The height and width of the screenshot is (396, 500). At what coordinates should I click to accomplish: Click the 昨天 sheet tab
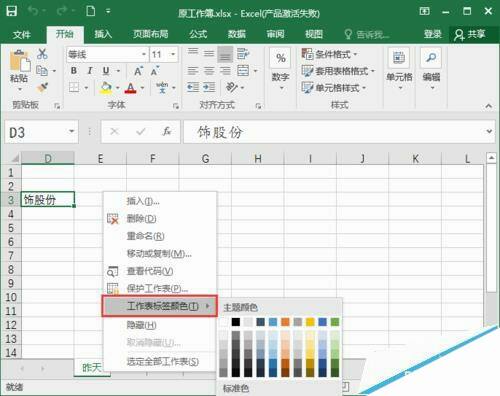91,368
